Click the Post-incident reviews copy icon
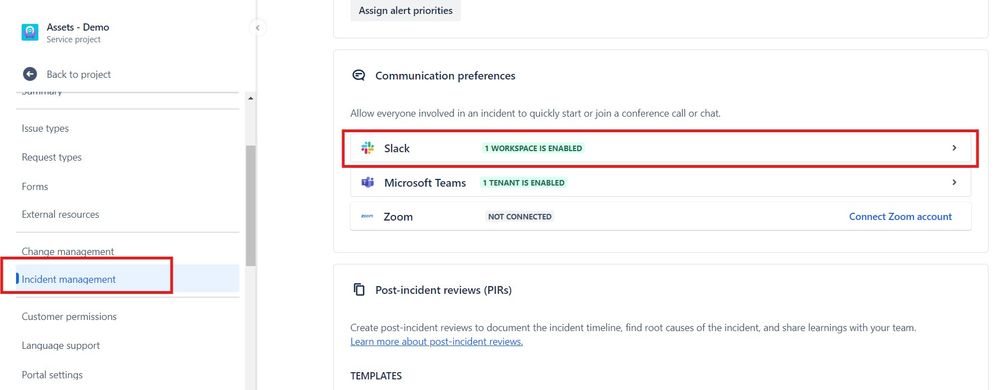Viewport: 998px width, 390px height. 359,290
